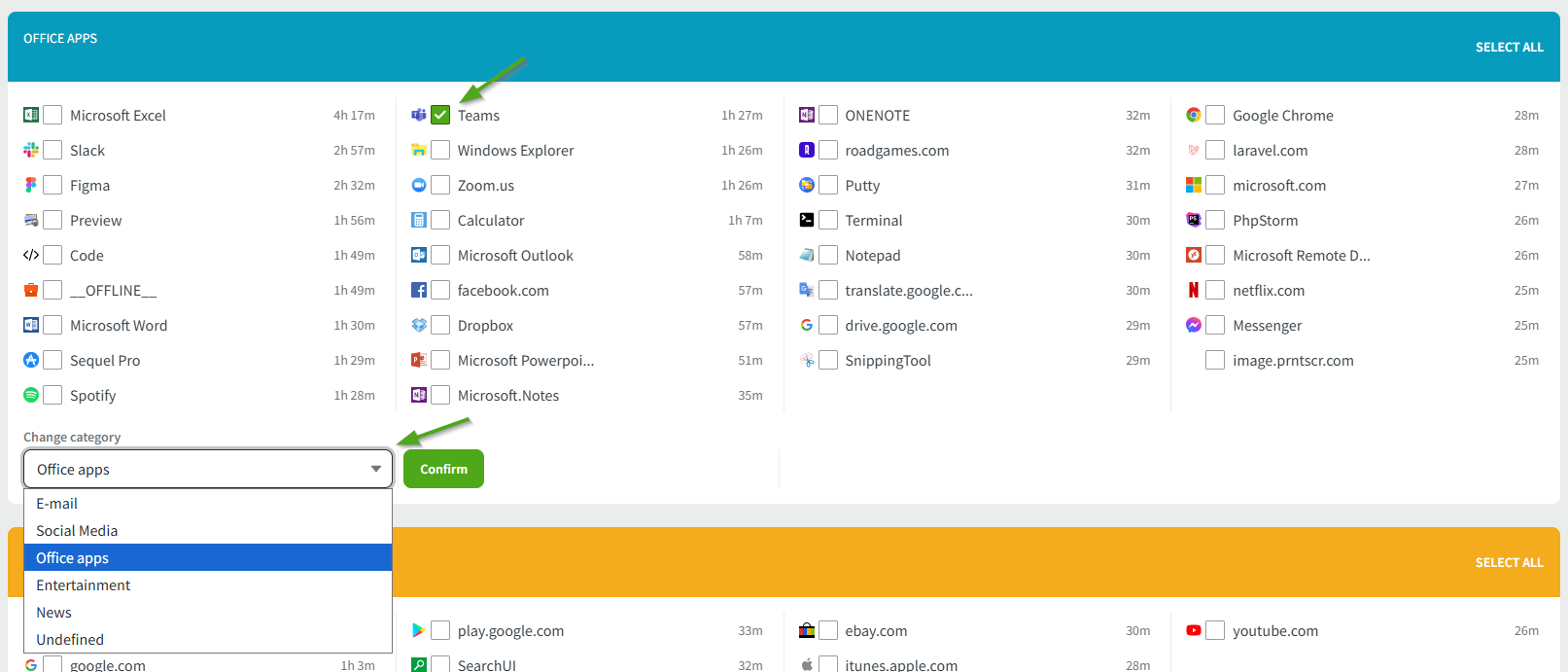Check the box for Terminal
The image size is (1568, 672).
(x=828, y=220)
